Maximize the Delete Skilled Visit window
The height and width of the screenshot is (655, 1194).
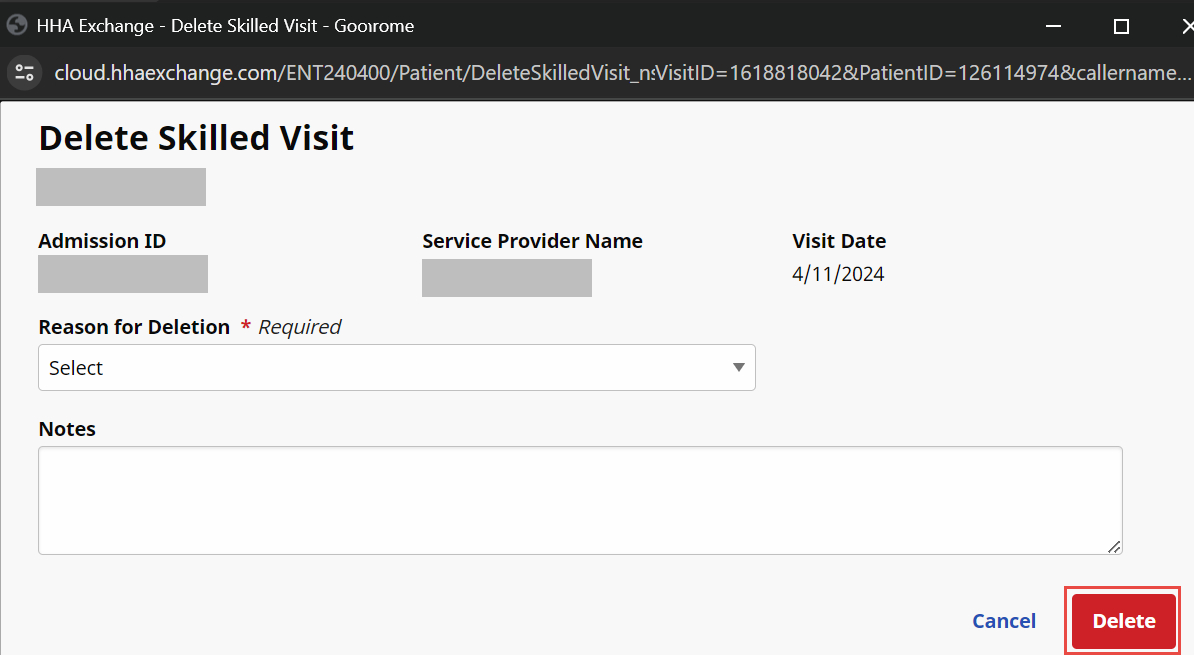coord(1121,26)
